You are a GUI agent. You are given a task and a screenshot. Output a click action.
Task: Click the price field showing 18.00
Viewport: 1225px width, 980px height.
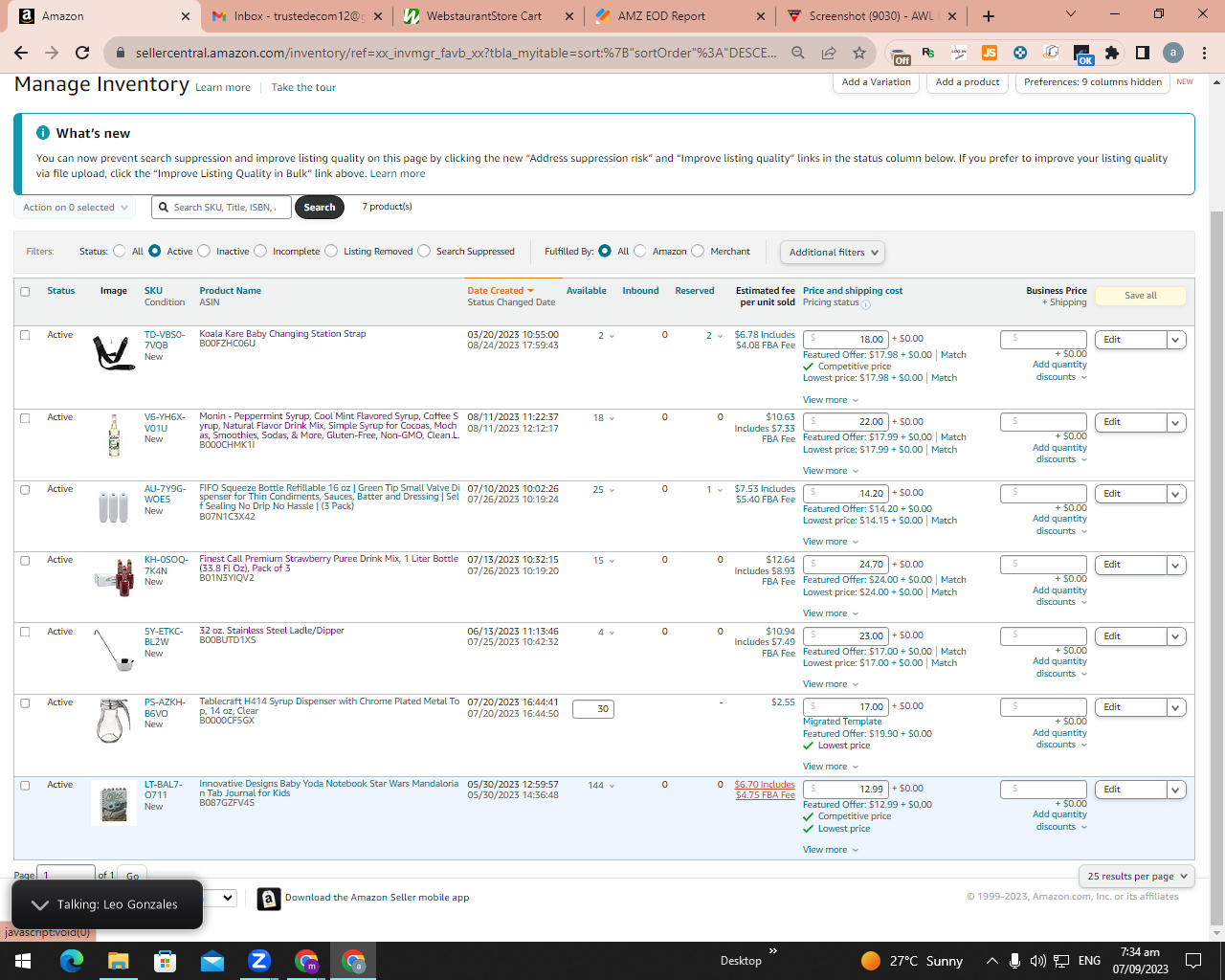coord(846,339)
